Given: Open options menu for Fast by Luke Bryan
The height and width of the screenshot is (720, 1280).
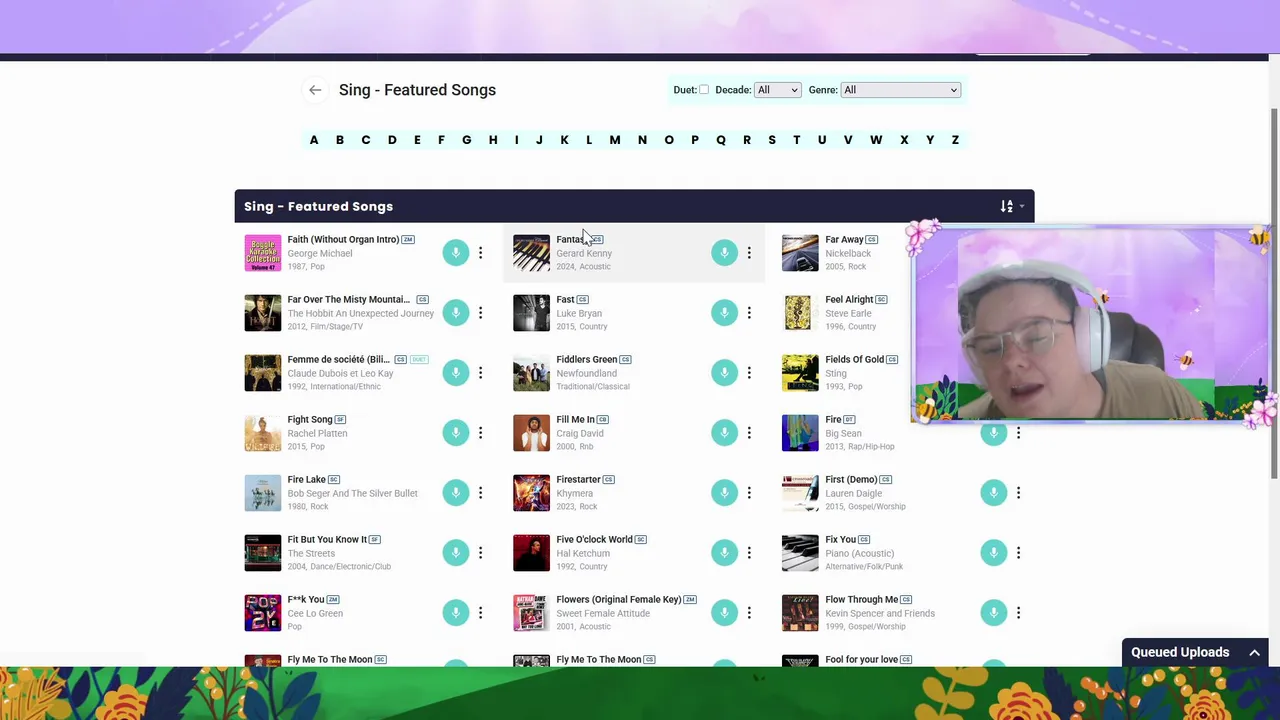Looking at the screenshot, I should point(749,313).
